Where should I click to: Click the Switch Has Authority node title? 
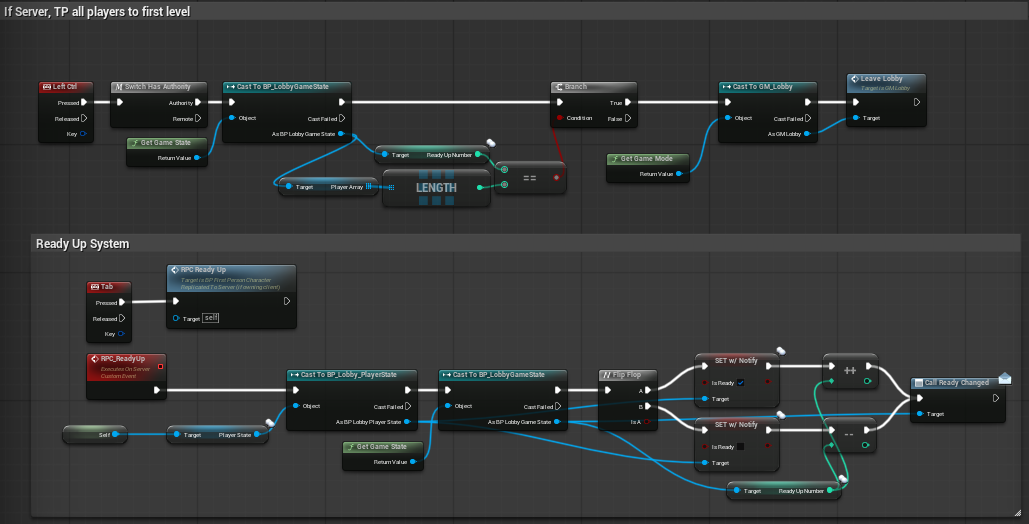click(158, 87)
